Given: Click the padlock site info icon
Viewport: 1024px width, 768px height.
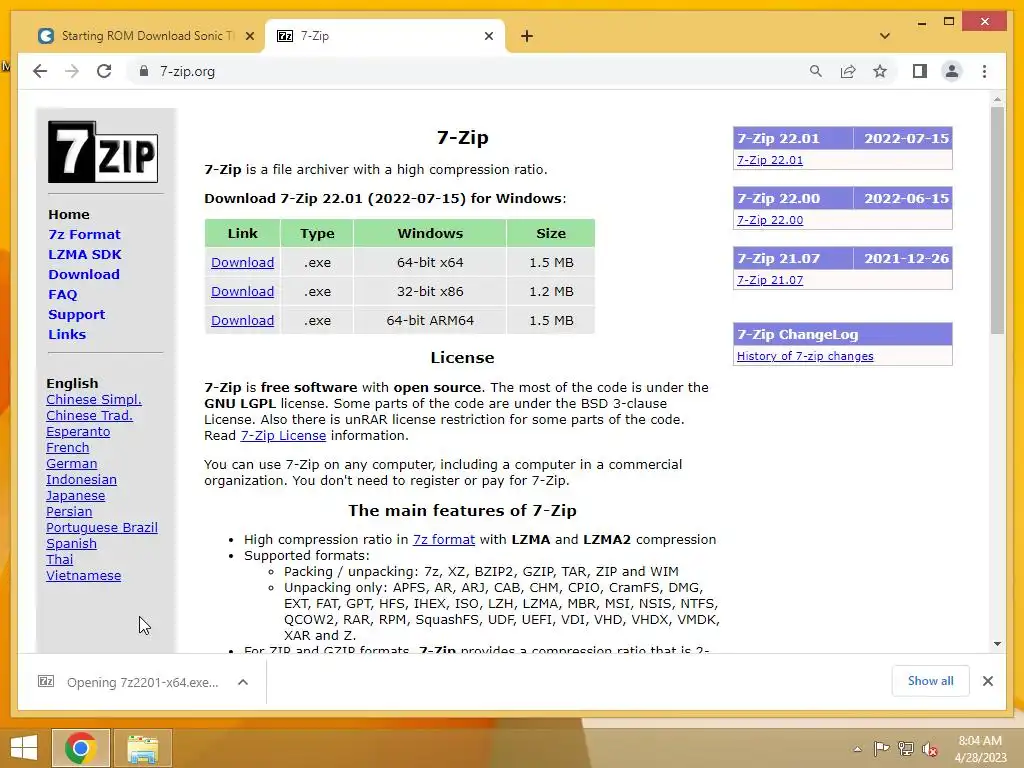Looking at the screenshot, I should (144, 71).
